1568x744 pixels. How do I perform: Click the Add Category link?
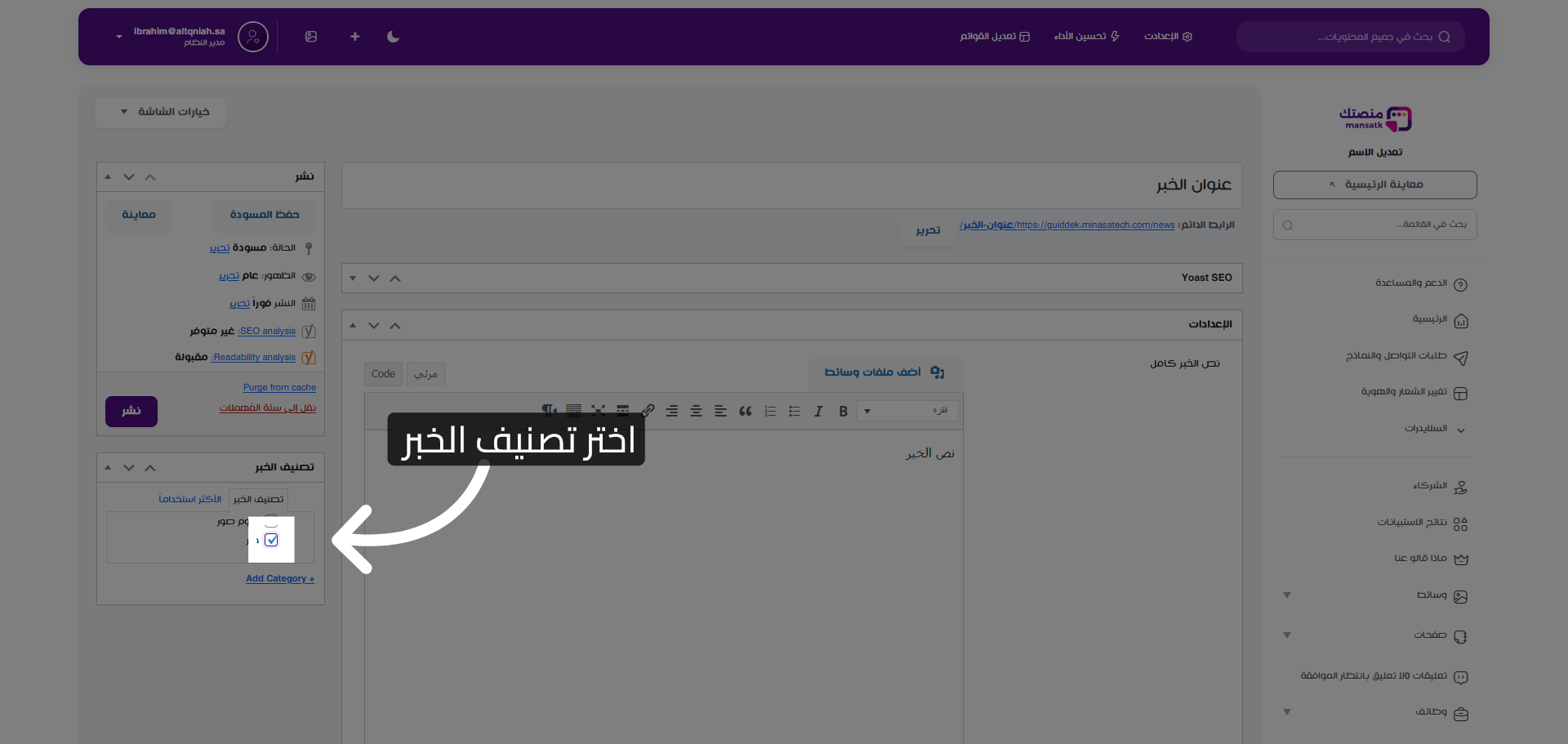(x=279, y=578)
